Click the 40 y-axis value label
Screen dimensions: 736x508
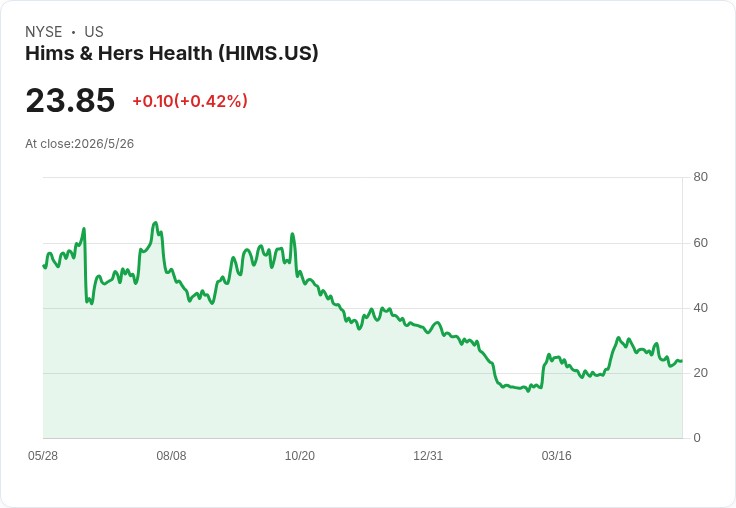coord(700,308)
